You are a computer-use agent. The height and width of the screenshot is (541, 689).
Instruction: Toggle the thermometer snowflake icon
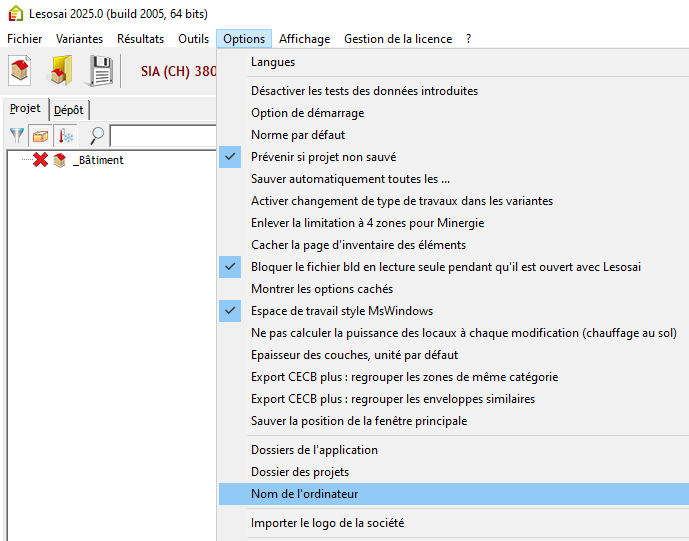tap(66, 135)
